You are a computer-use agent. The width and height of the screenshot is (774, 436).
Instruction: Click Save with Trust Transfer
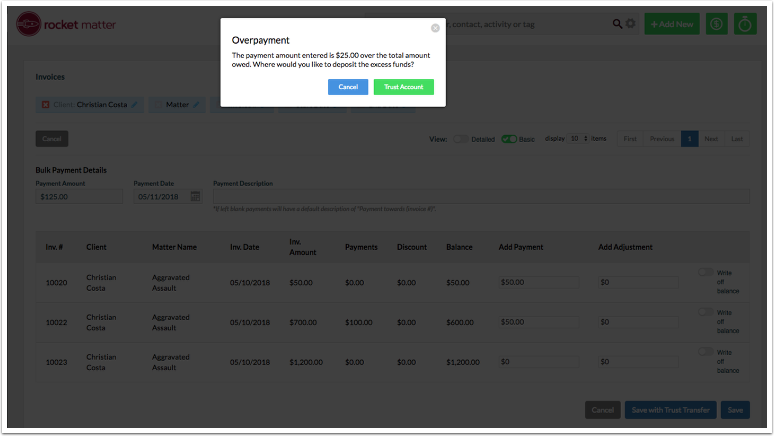point(670,410)
